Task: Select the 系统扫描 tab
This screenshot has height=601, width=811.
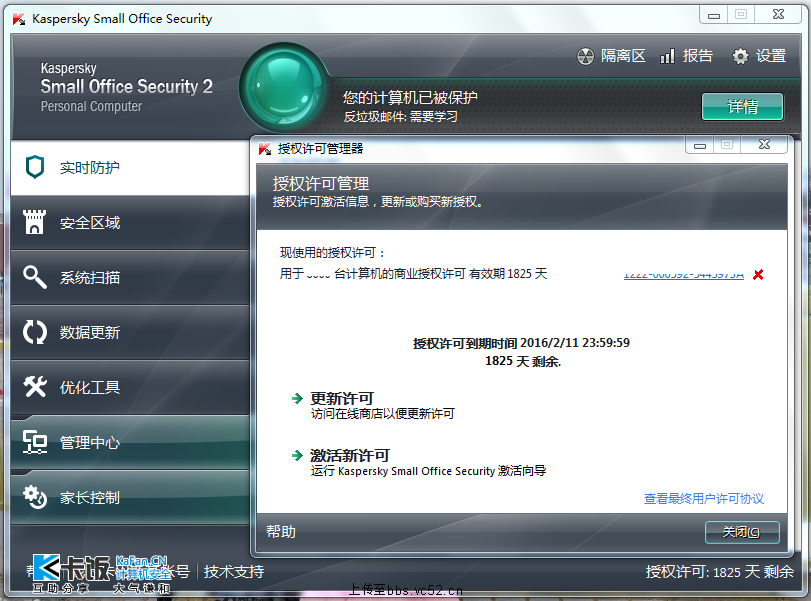Action: [130, 278]
